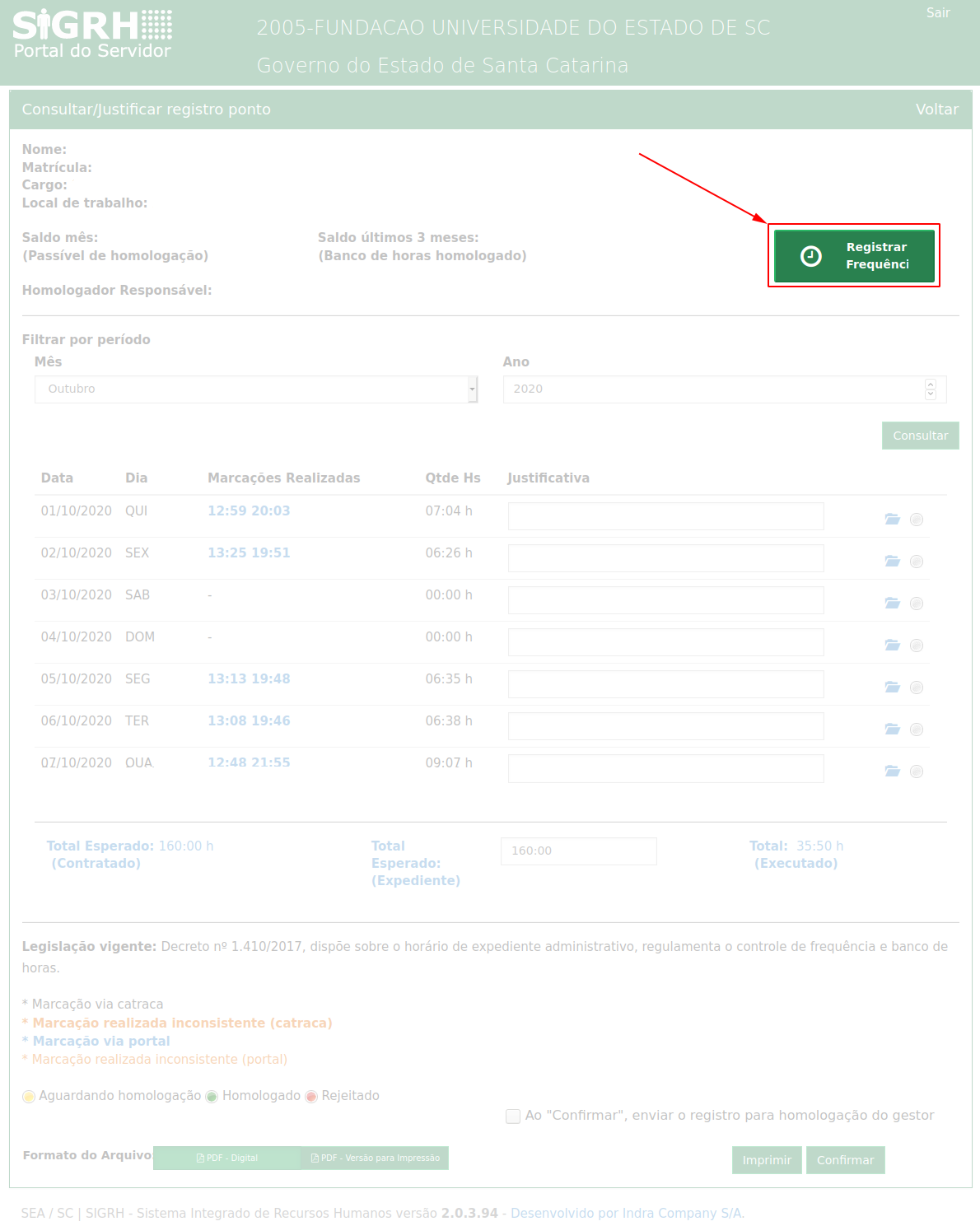Open folder icon for 01/10/2020 row
Viewport: 980px width, 1226px height.
pos(892,519)
